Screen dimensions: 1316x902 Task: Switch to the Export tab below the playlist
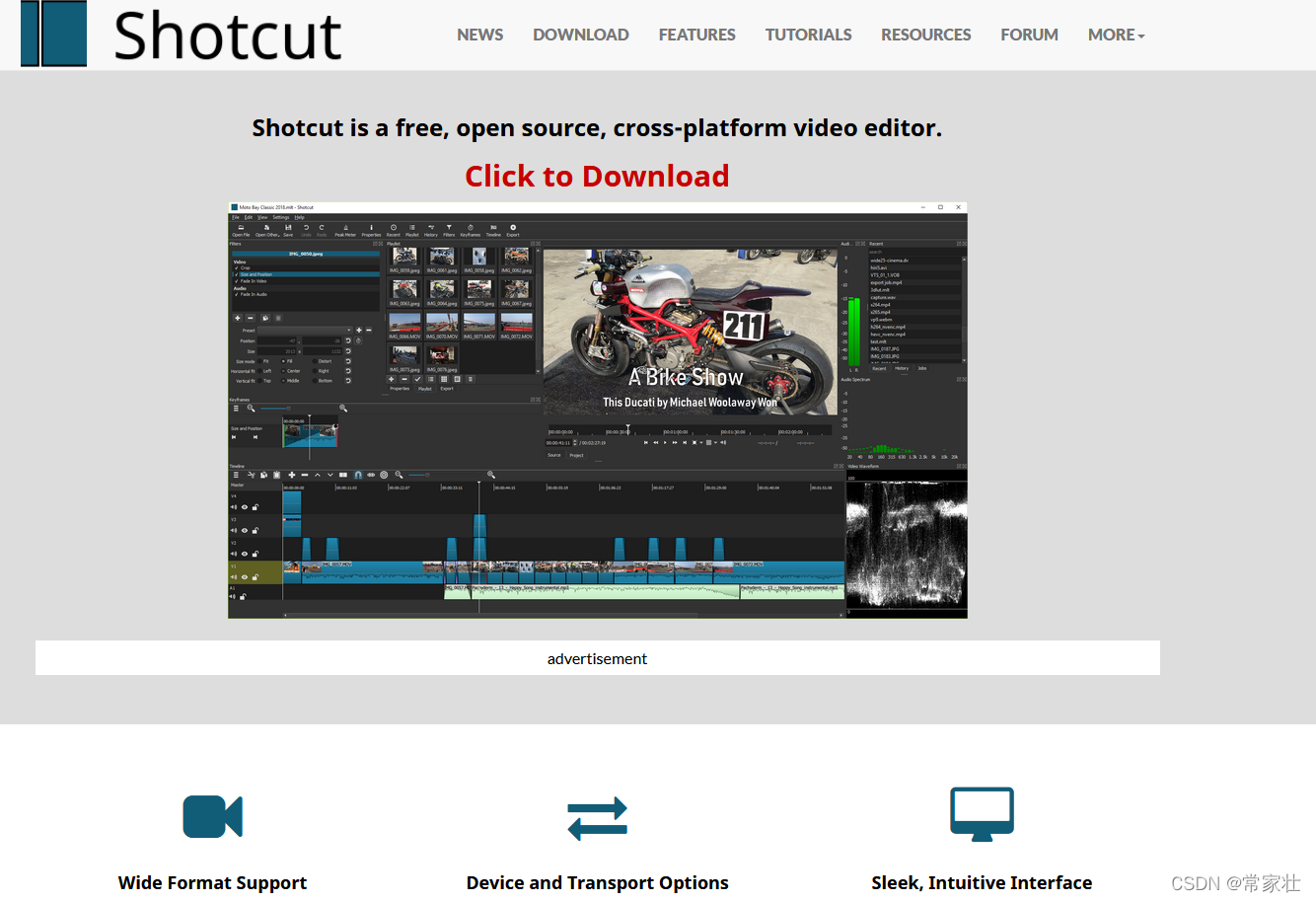pos(447,389)
